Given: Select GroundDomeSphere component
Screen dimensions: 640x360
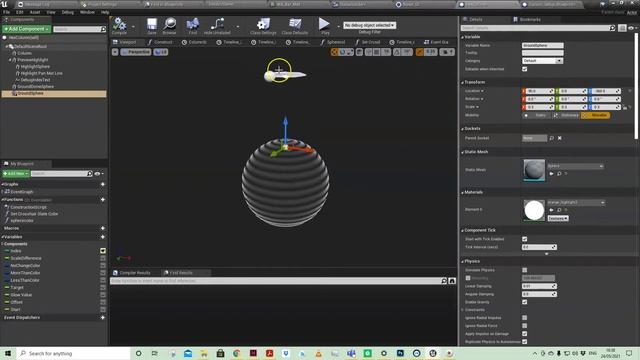Looking at the screenshot, I should pyautogui.click(x=35, y=87).
